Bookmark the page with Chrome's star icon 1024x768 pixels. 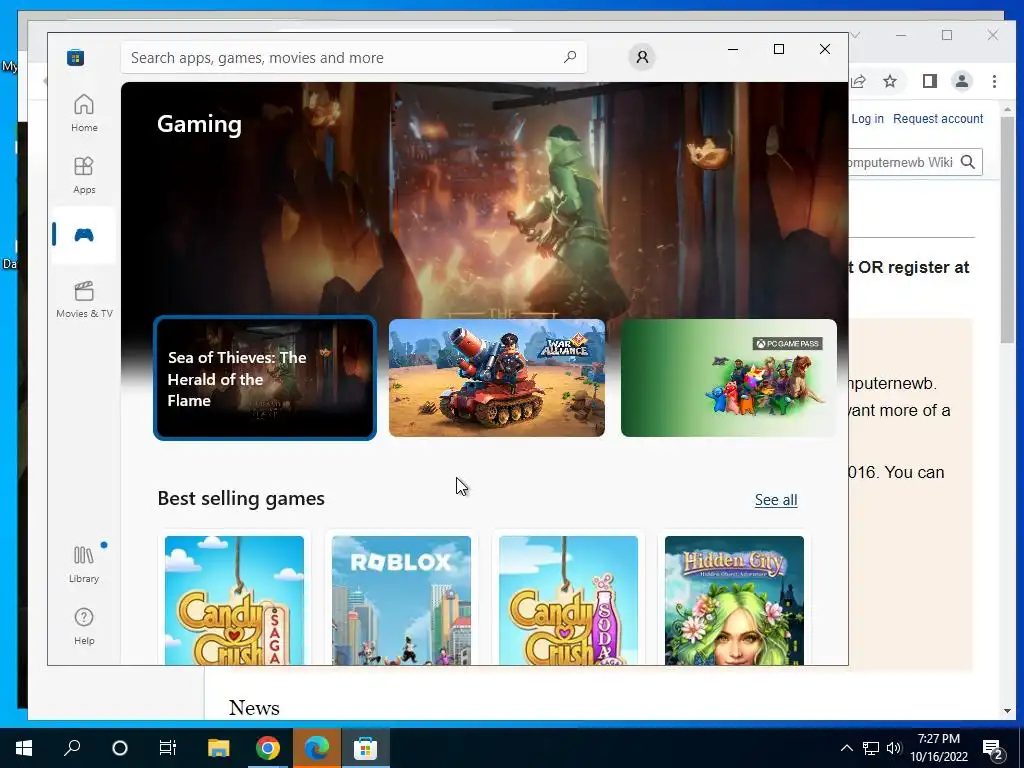[x=889, y=81]
